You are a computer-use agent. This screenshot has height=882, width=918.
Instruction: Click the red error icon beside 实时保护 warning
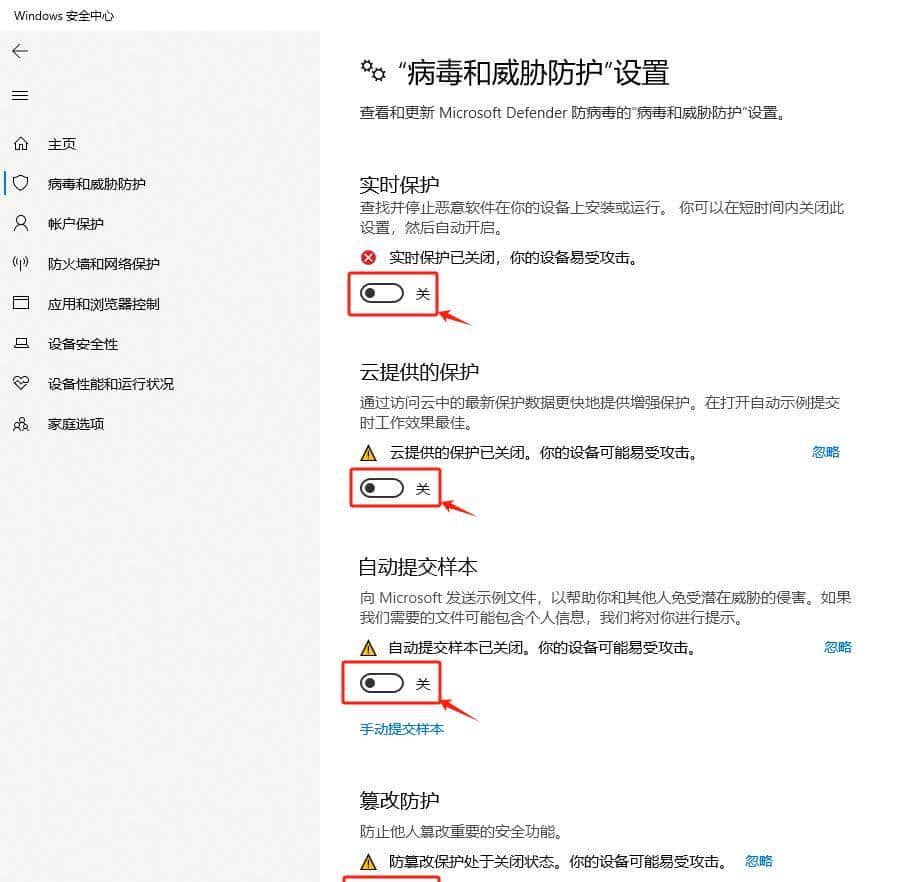coord(366,257)
